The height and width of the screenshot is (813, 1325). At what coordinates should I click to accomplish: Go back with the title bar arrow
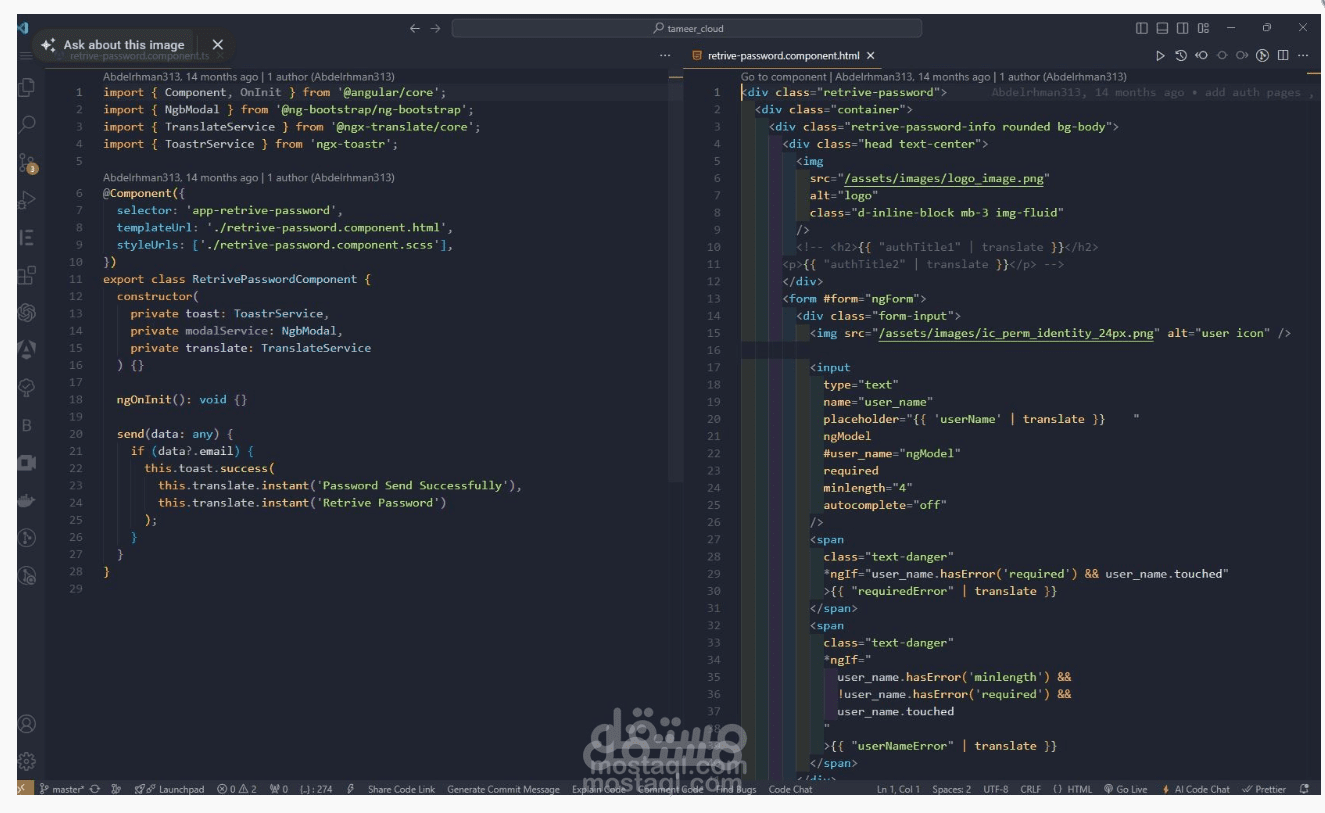pos(415,28)
